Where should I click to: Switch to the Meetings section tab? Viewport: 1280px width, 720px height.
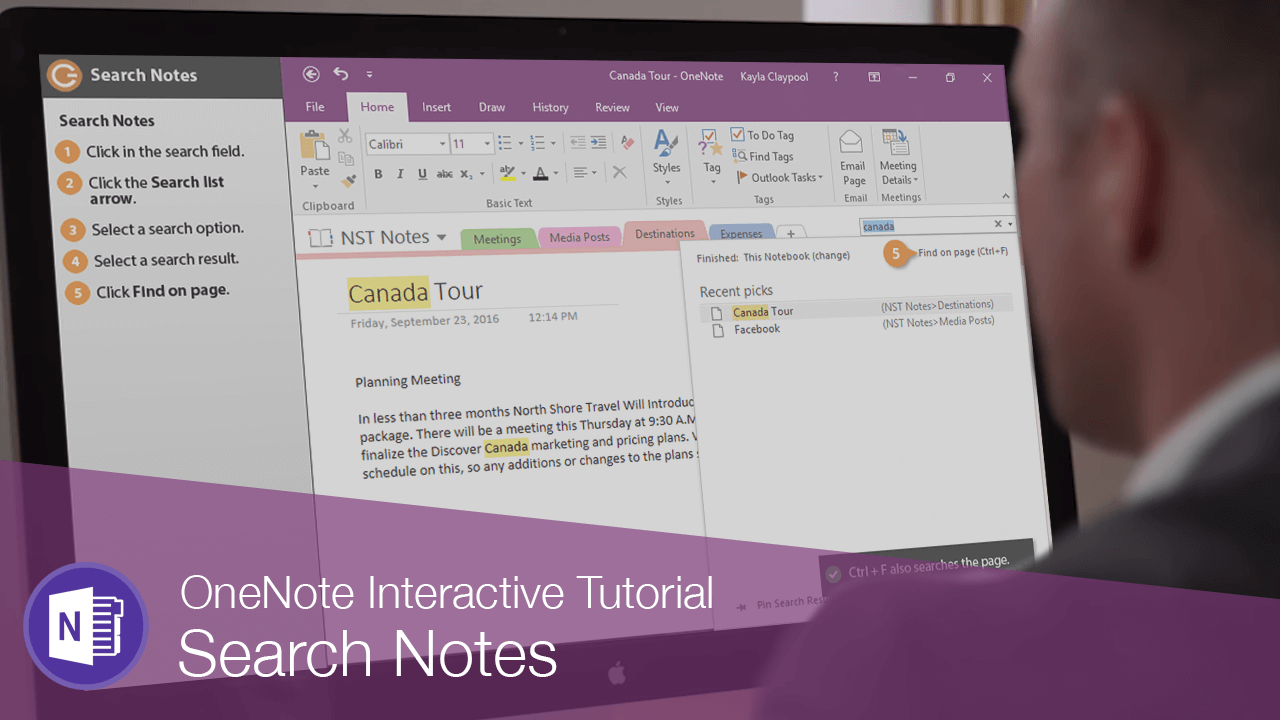(497, 238)
